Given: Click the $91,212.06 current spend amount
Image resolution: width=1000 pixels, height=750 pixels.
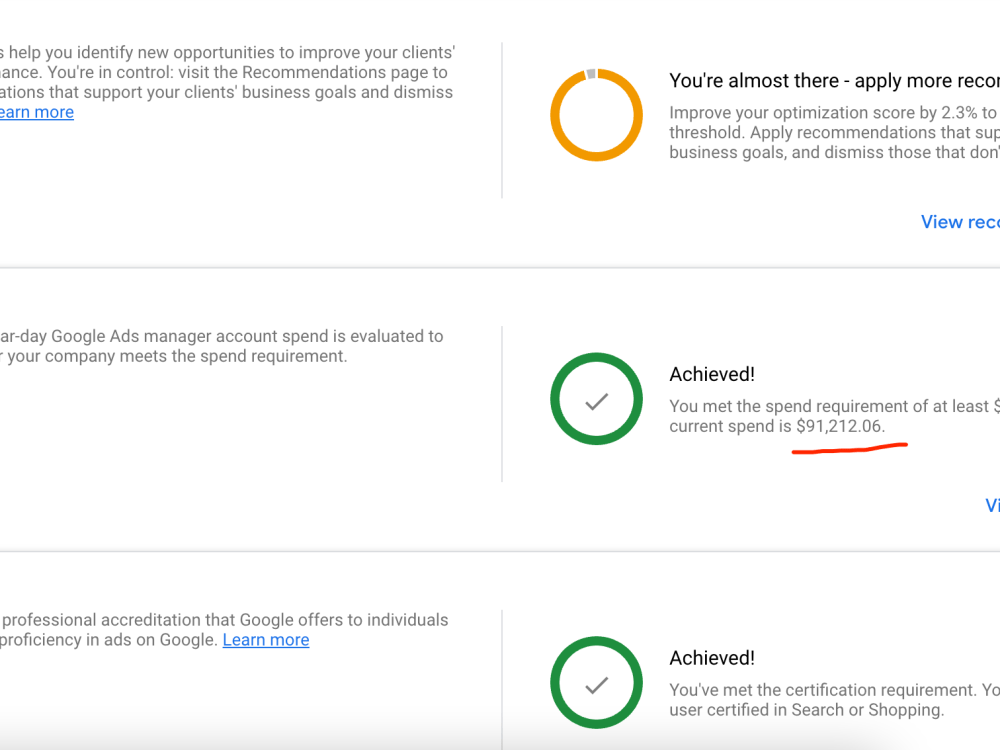Looking at the screenshot, I should (x=839, y=426).
